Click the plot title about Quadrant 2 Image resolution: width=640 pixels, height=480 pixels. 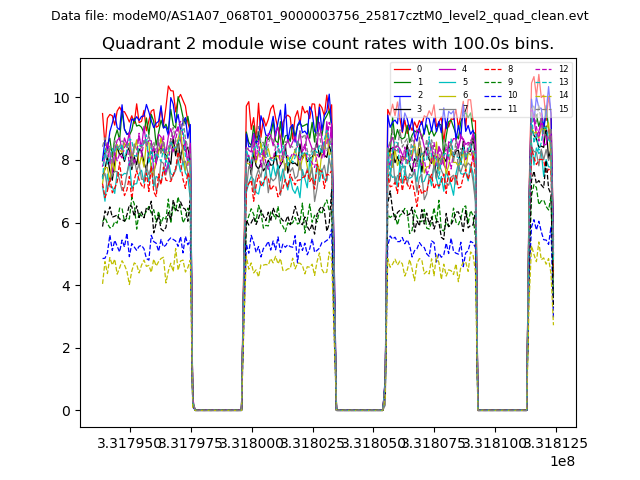pos(328,44)
